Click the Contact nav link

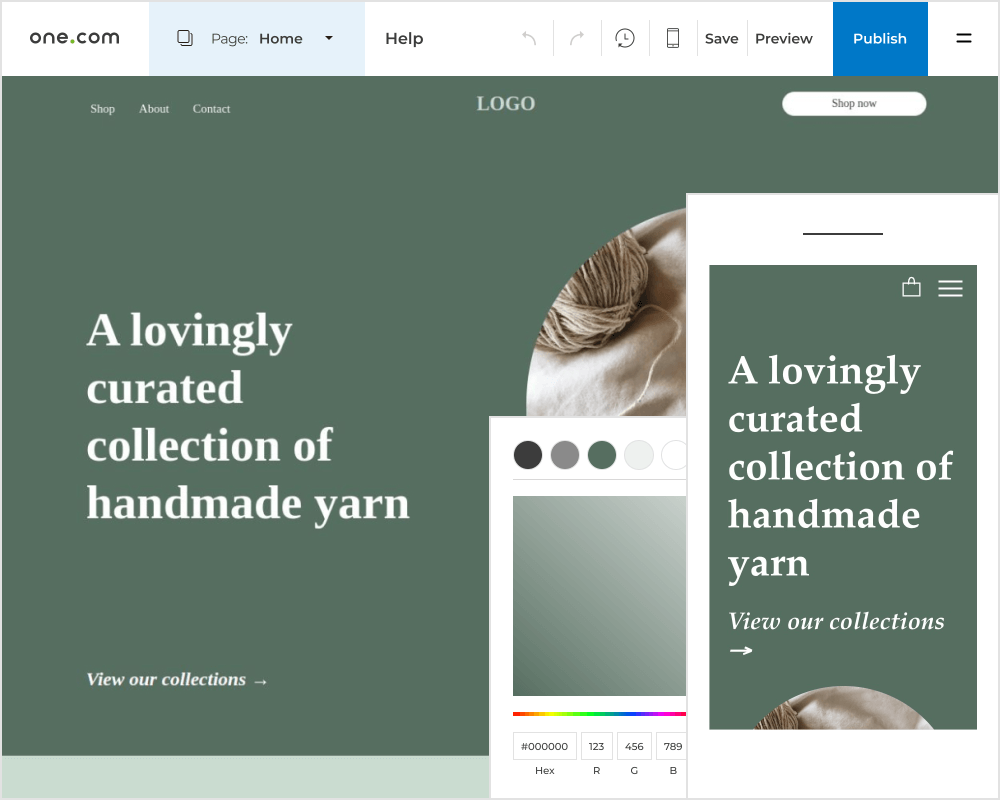(x=212, y=109)
